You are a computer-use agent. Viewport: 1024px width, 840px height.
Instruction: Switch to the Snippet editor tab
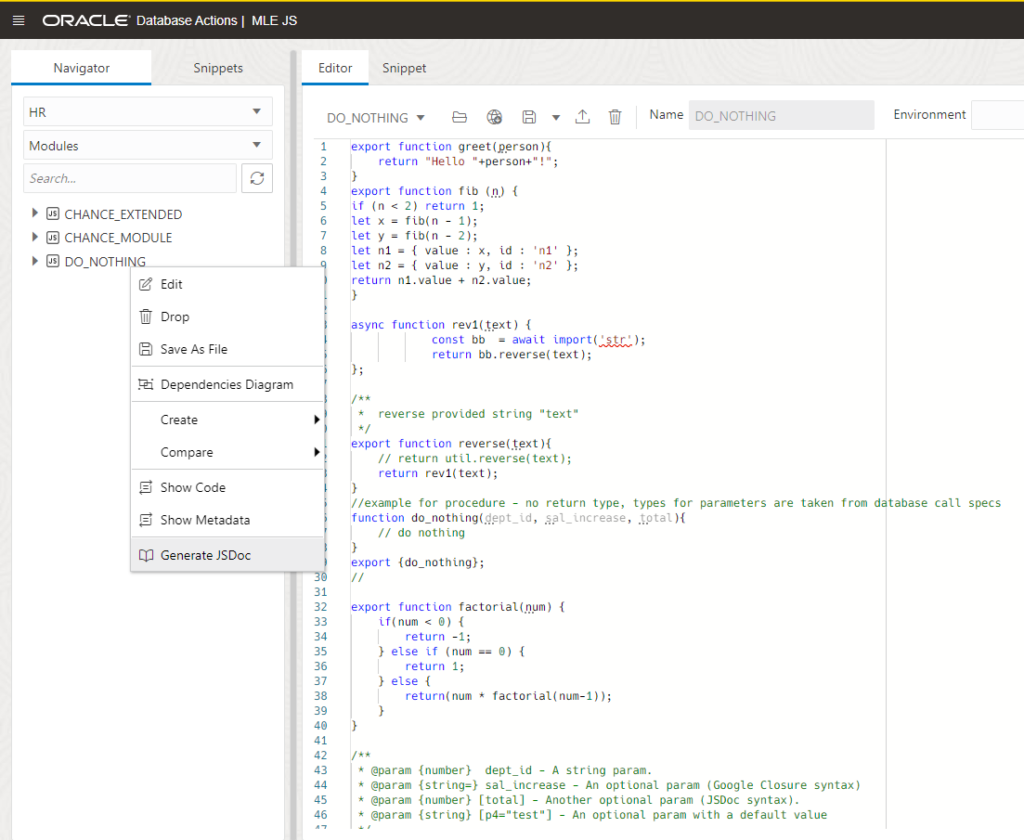404,68
